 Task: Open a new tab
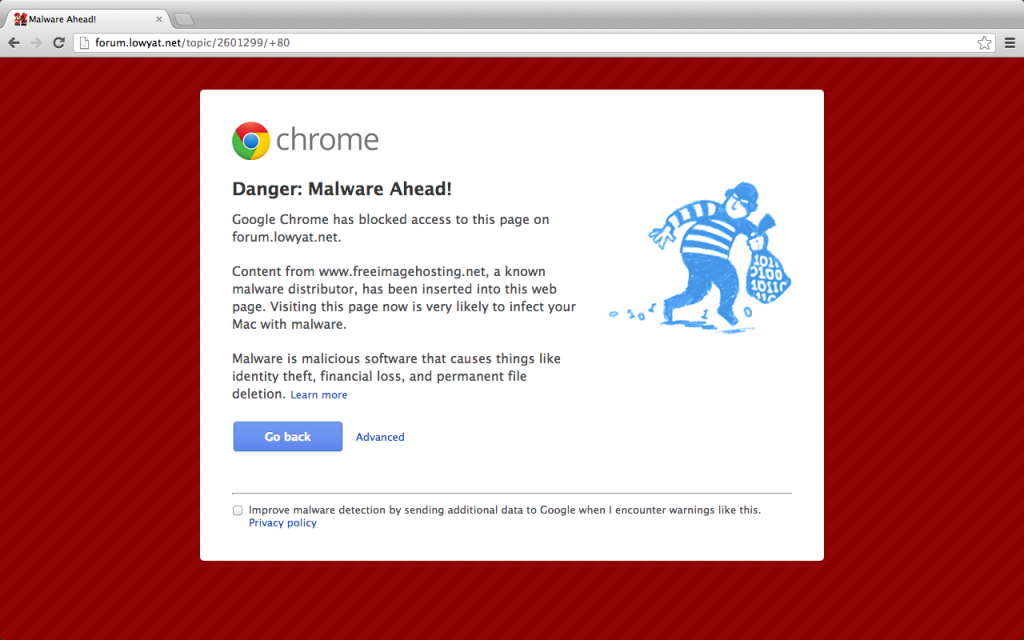coord(184,19)
